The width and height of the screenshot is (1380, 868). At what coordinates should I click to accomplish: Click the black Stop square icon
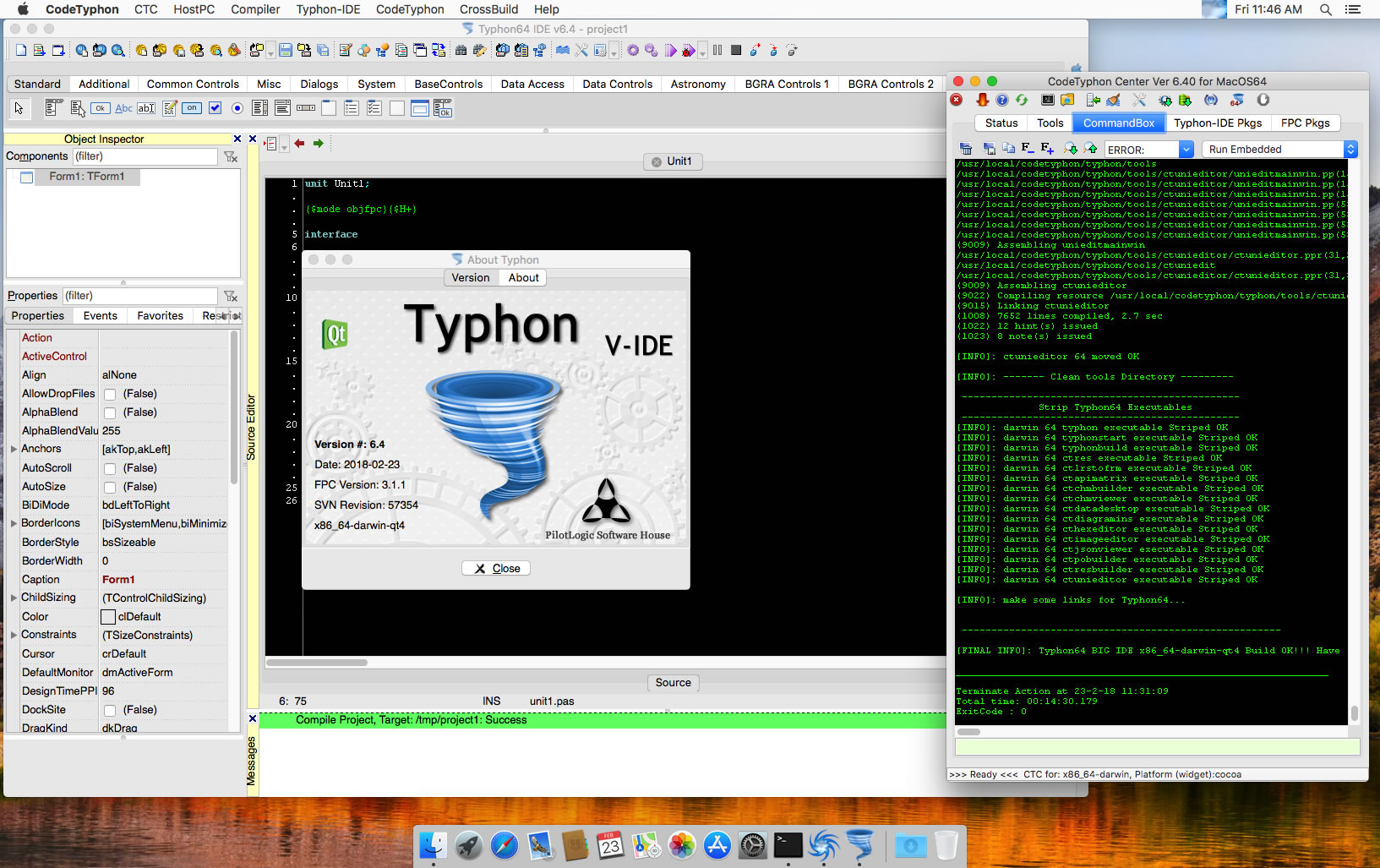coord(736,51)
